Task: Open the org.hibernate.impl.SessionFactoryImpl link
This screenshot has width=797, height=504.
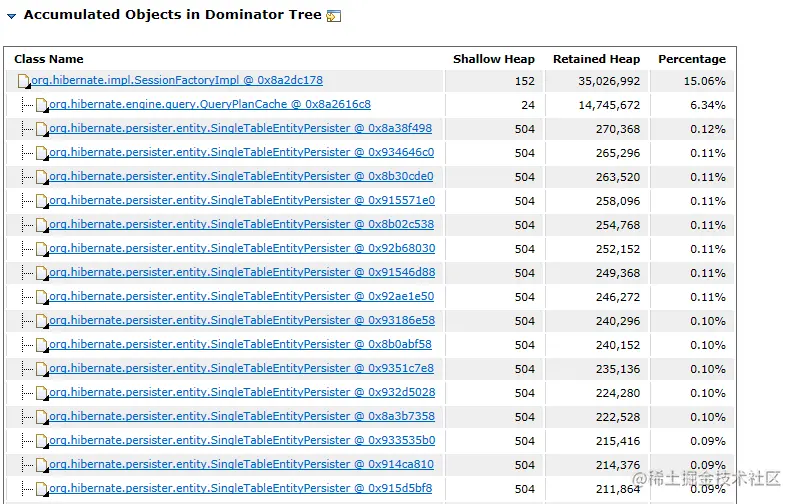Action: [x=177, y=80]
